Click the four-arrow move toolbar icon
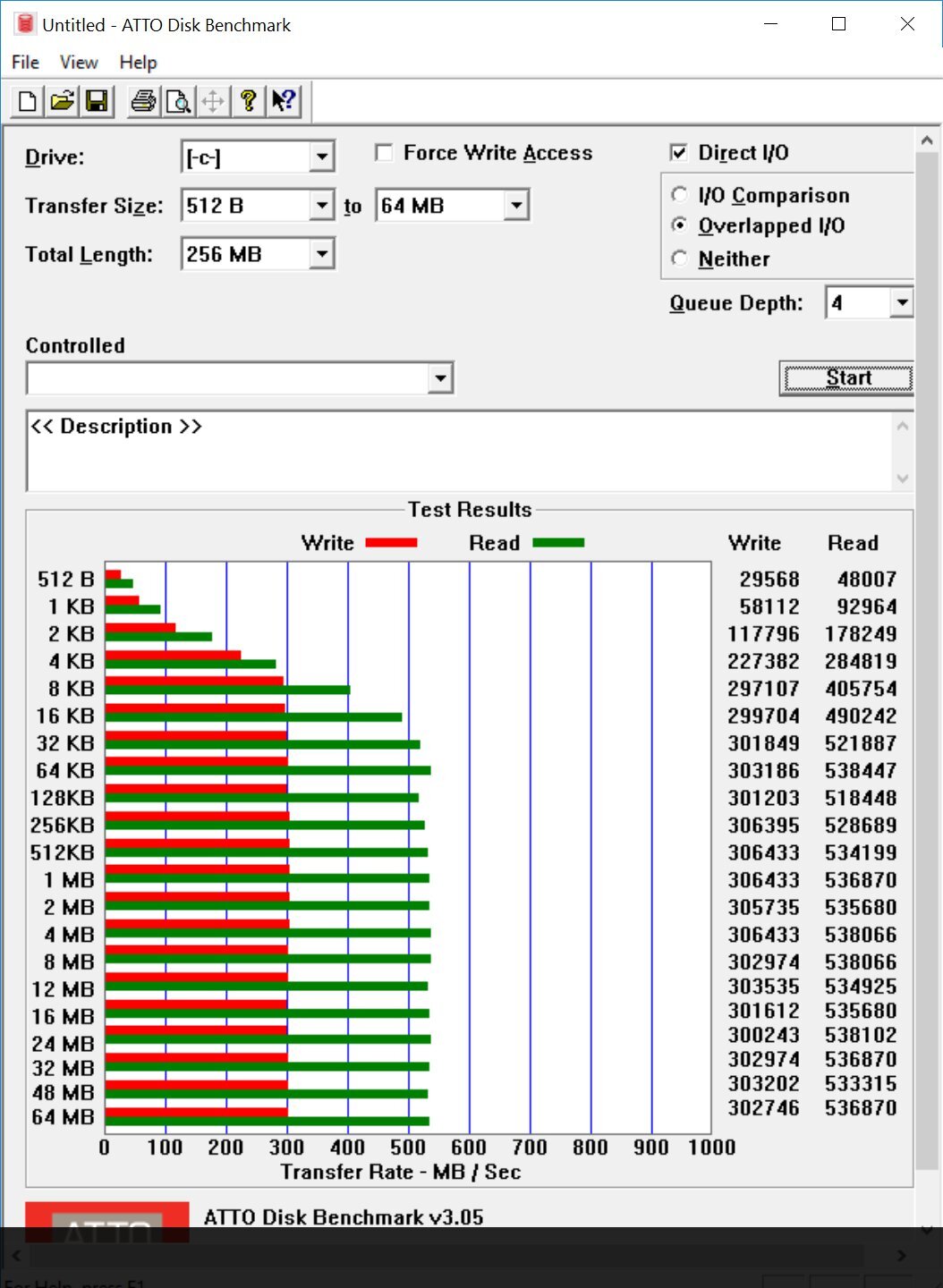943x1288 pixels. 213,101
